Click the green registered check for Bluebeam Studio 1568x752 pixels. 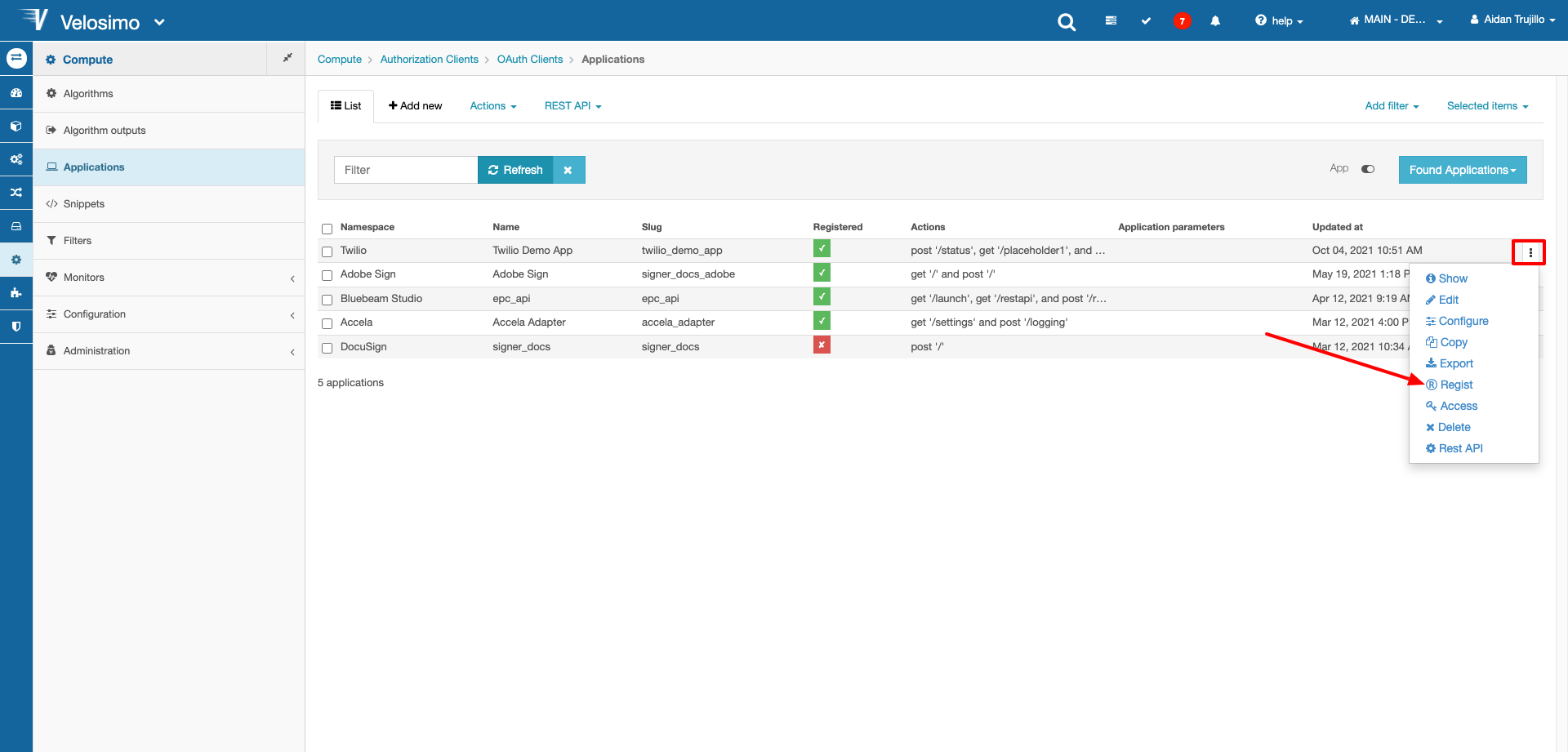(822, 296)
